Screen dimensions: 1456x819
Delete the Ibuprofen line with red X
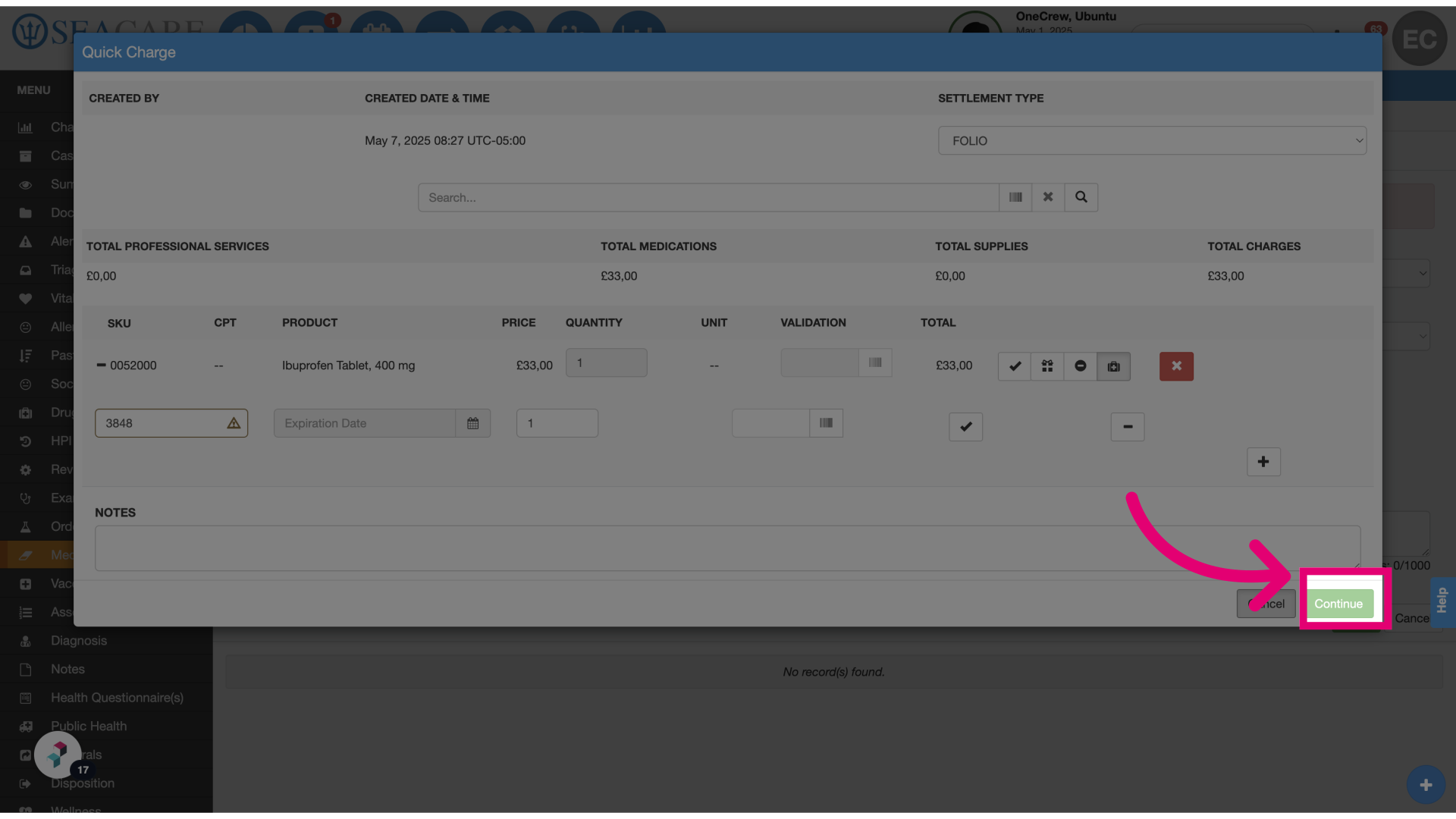coord(1176,366)
